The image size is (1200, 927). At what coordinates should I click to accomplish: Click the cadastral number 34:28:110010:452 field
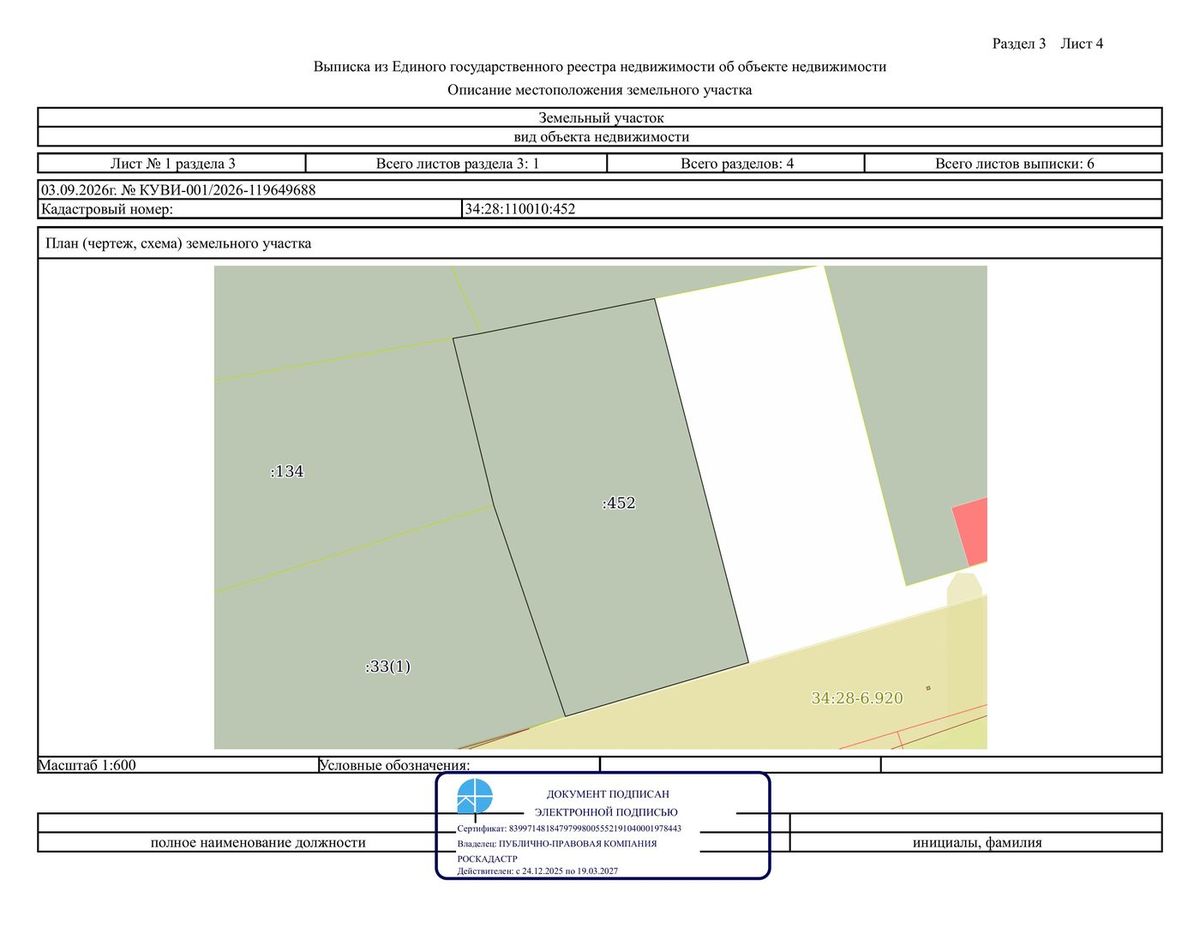pos(811,209)
